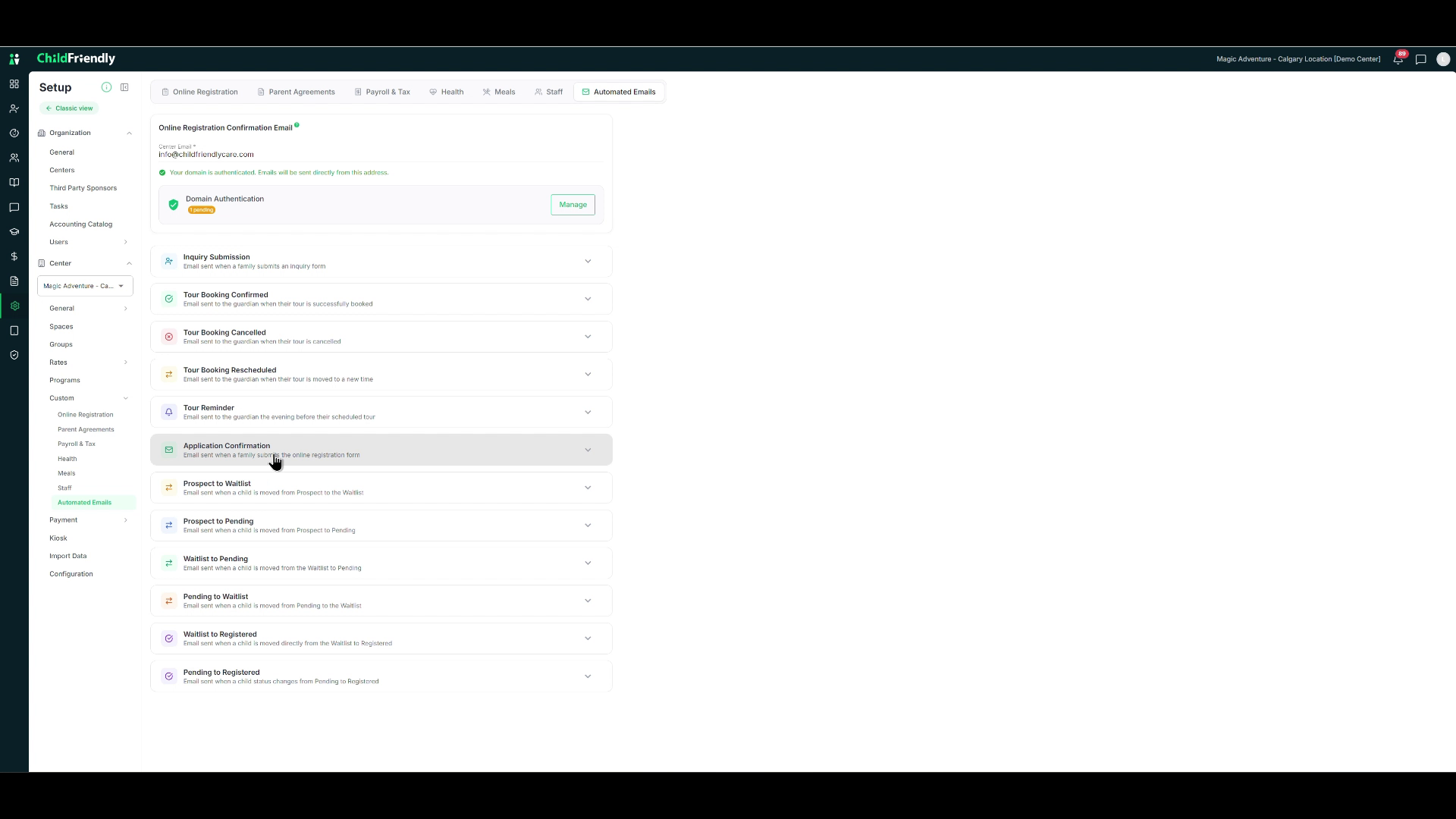
Task: Switch to the Payroll & Tax tab
Action: coord(382,92)
